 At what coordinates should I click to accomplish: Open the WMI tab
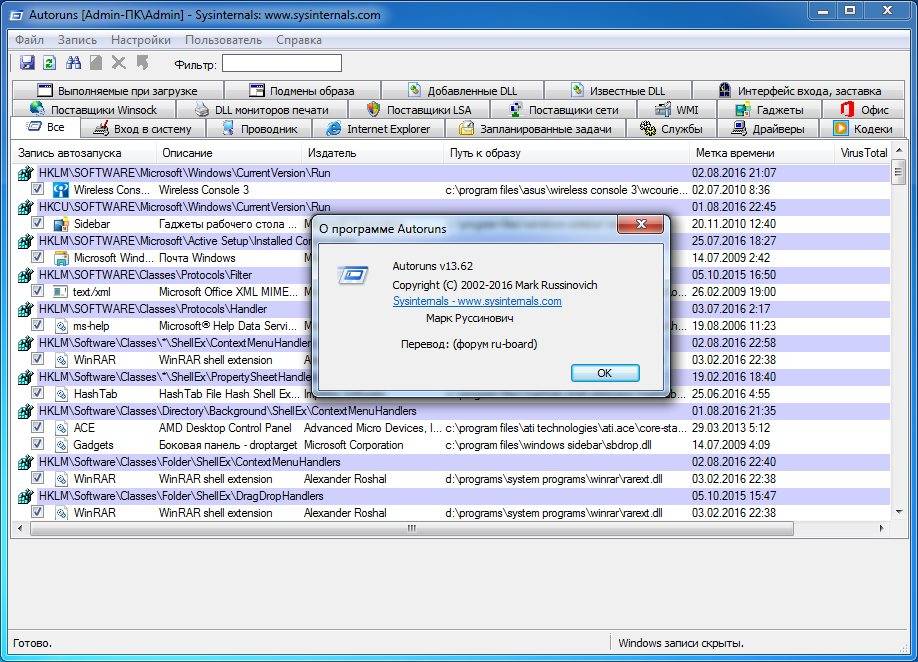pyautogui.click(x=676, y=109)
